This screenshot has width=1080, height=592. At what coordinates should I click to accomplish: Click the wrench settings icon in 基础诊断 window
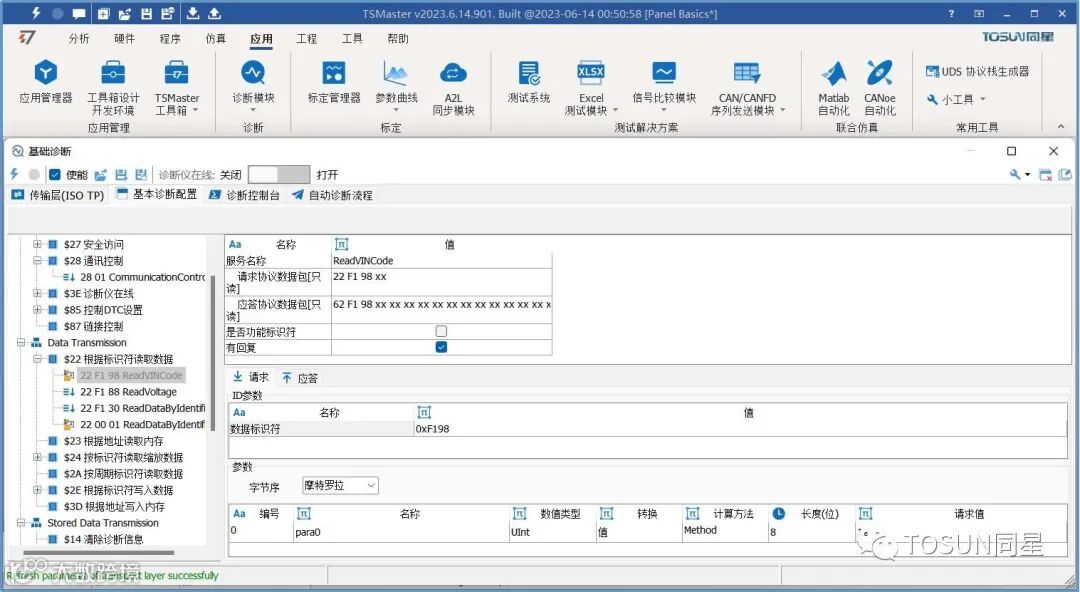tap(1015, 174)
